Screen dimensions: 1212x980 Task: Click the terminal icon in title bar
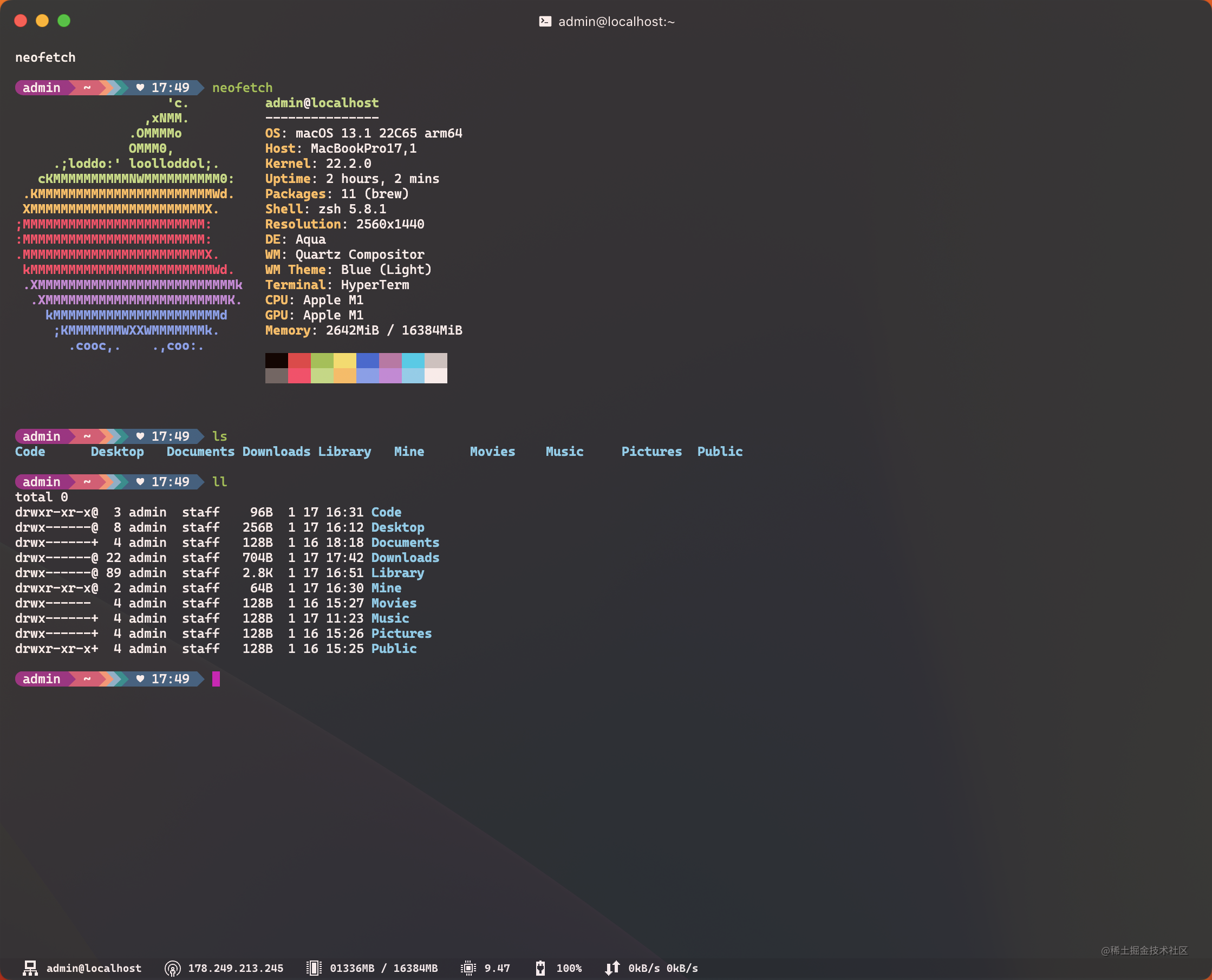545,22
